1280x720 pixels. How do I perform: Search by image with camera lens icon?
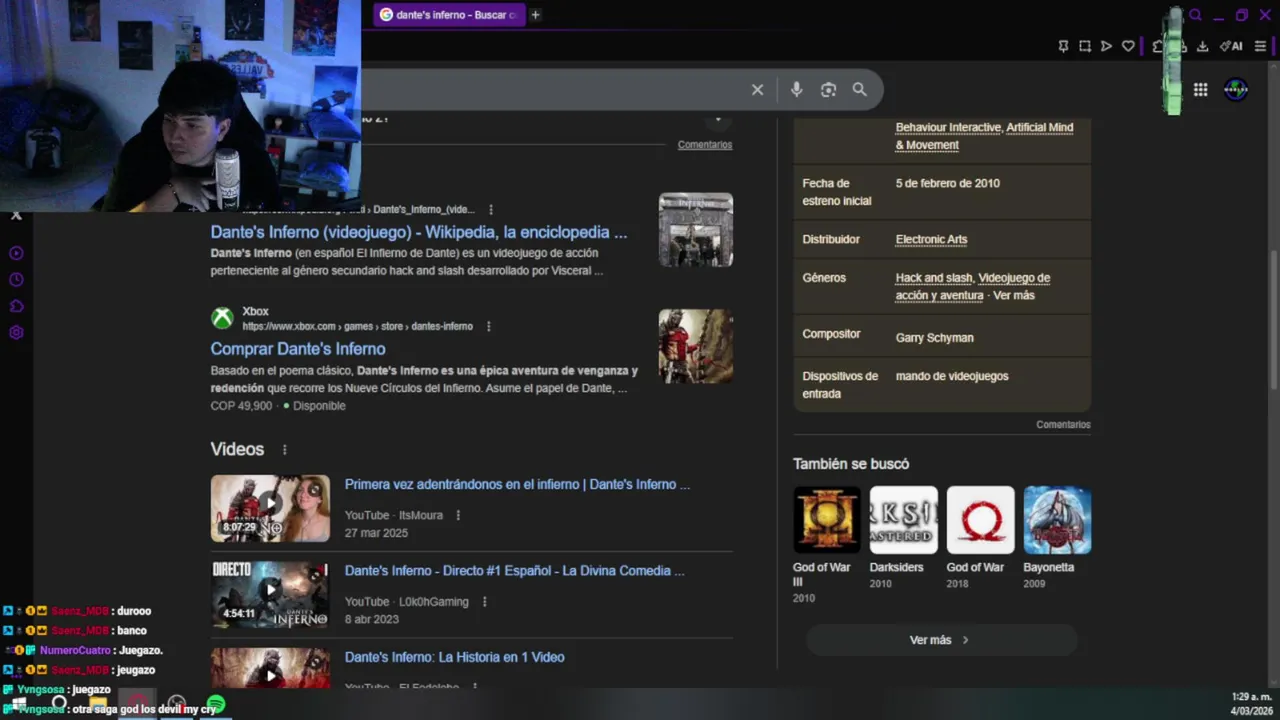828,90
